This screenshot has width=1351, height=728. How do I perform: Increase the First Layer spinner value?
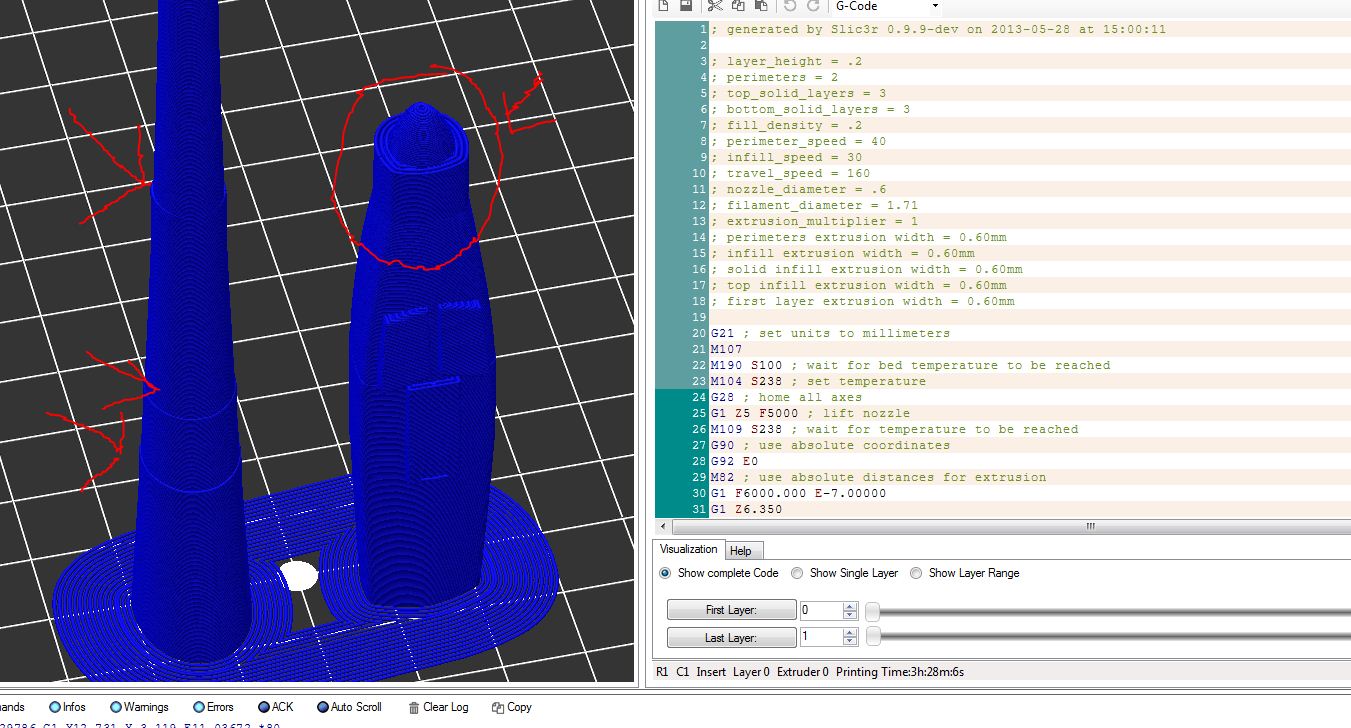click(x=850, y=606)
